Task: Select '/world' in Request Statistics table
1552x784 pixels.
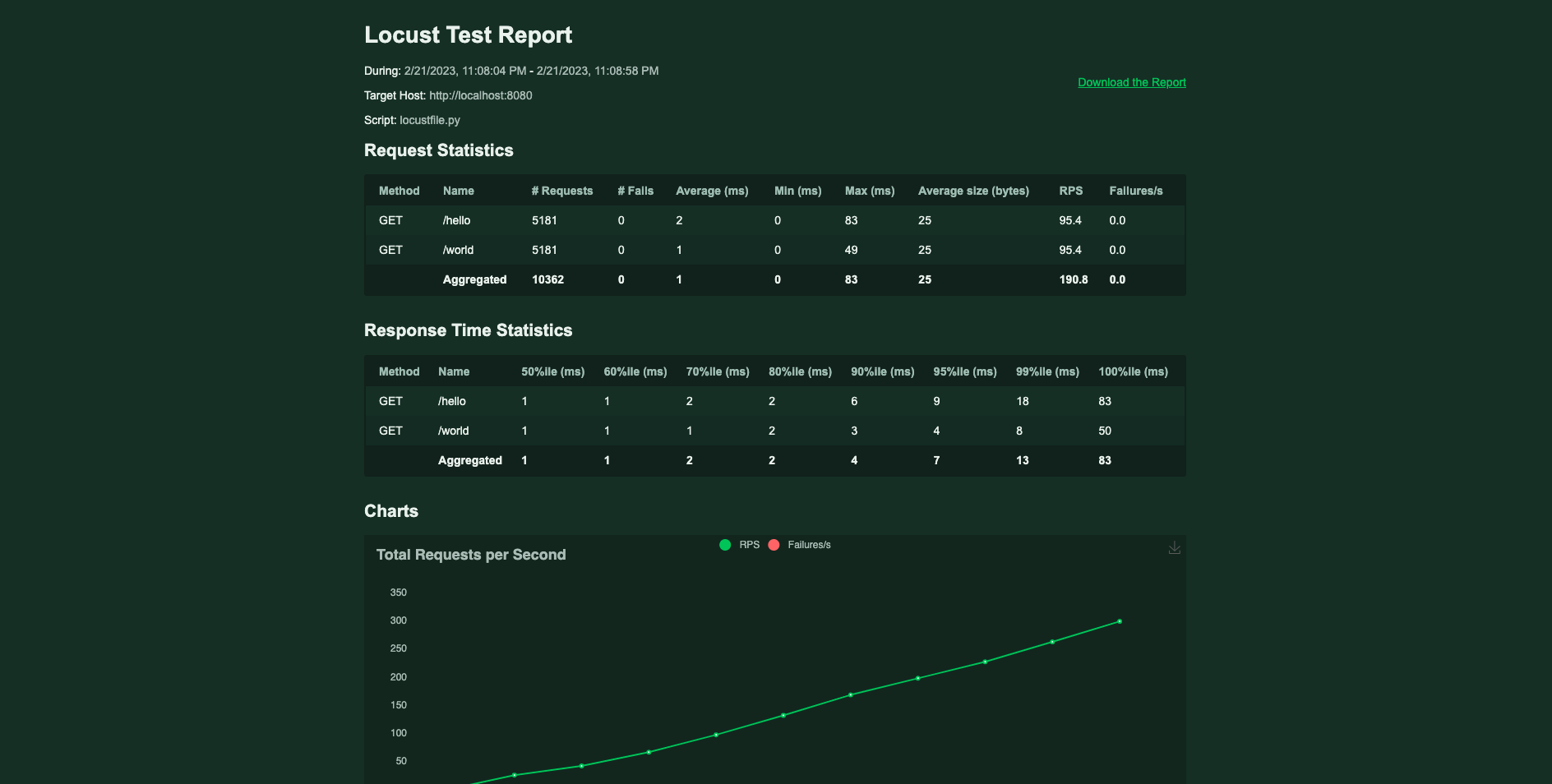Action: tap(458, 250)
